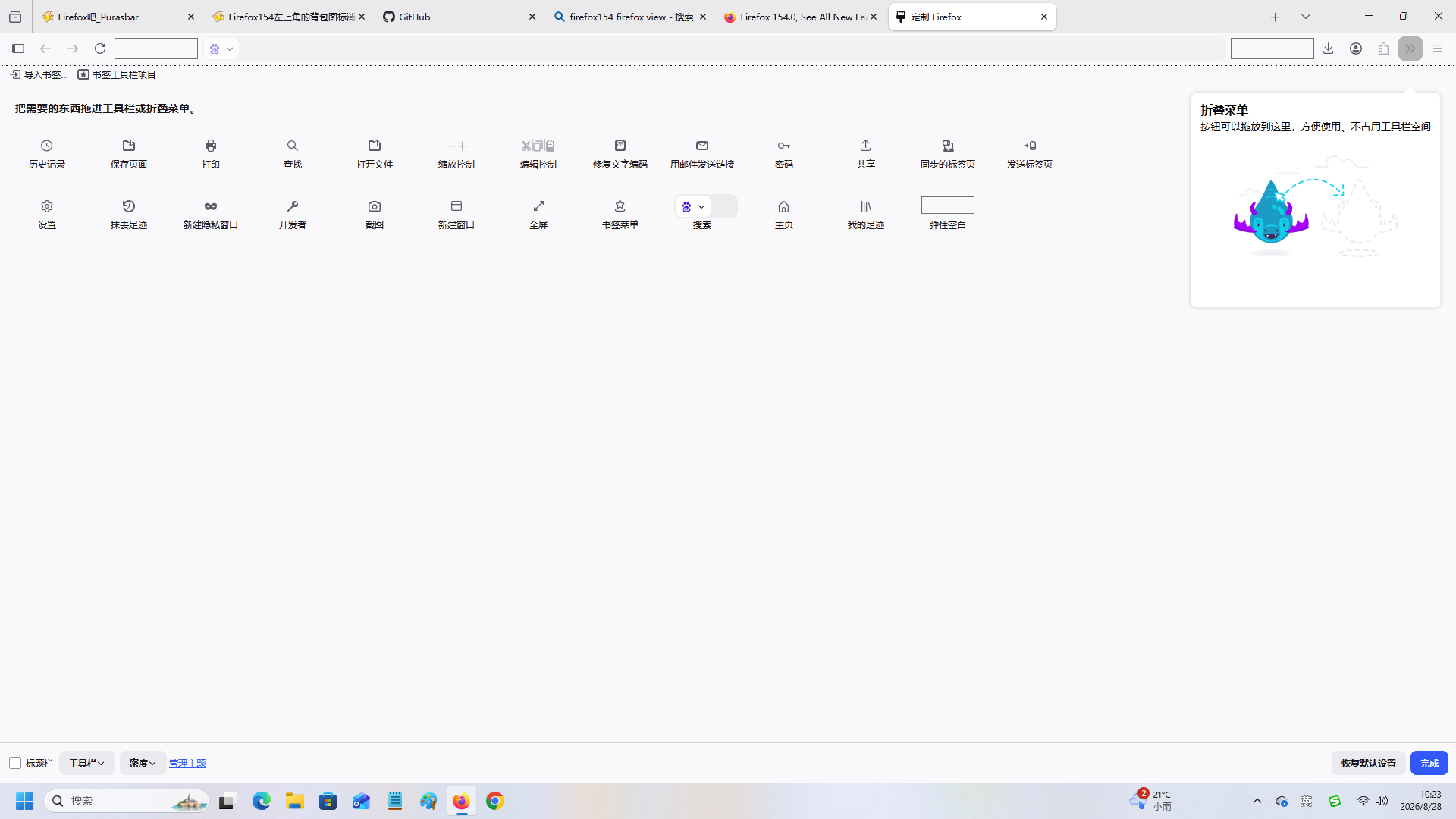Click the Windows taskbar search box

coord(127,801)
